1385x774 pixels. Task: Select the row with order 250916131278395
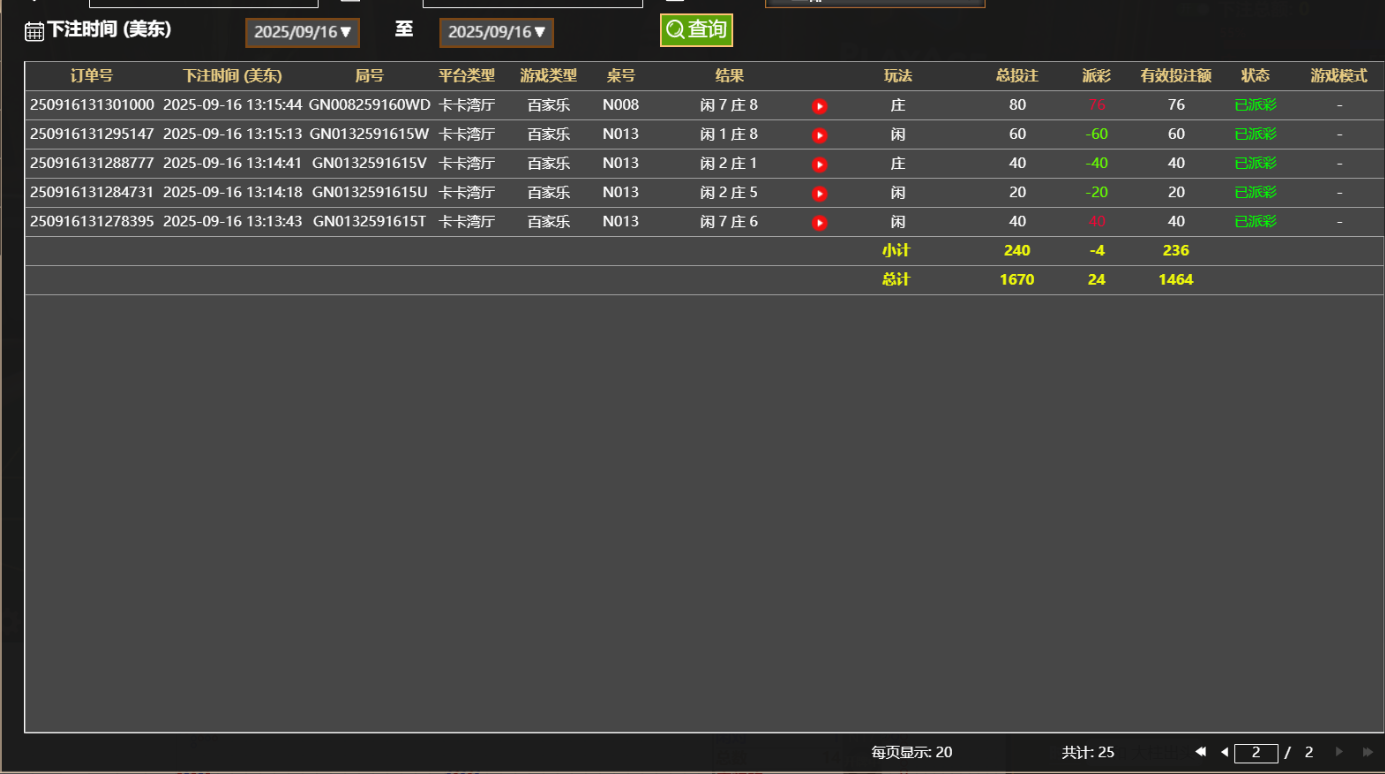coord(92,221)
